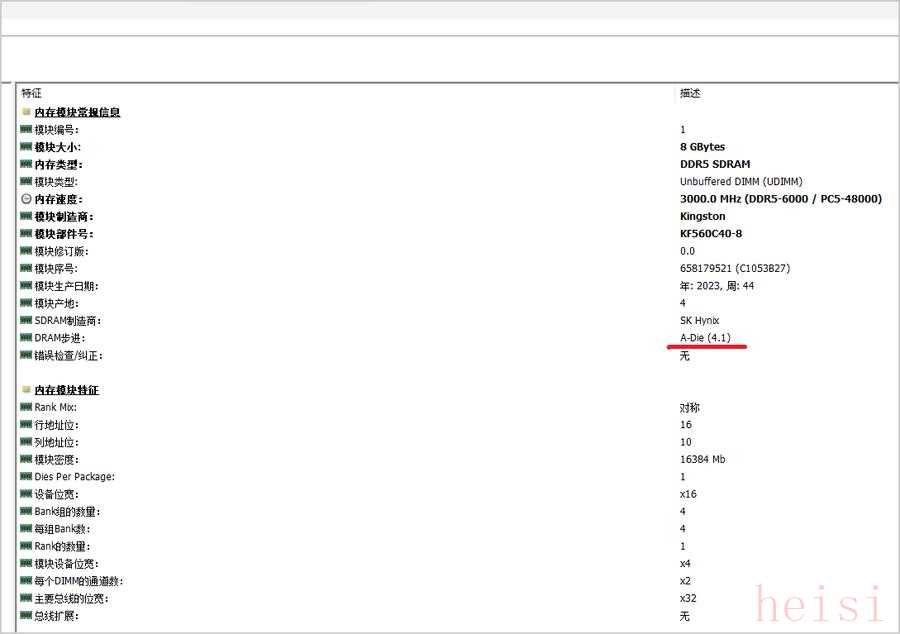This screenshot has height=634, width=900.
Task: Click the DDR5 SDRAM memory type value
Action: [714, 164]
